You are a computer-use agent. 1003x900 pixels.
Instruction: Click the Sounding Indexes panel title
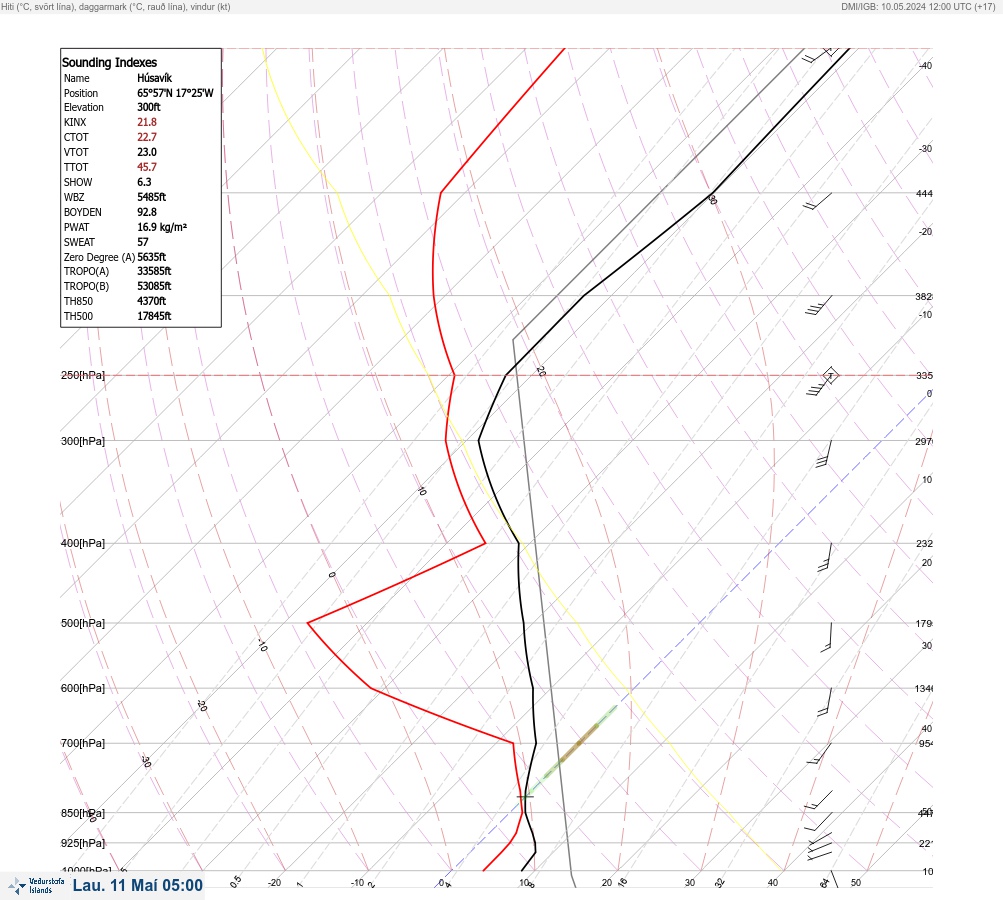tap(109, 62)
